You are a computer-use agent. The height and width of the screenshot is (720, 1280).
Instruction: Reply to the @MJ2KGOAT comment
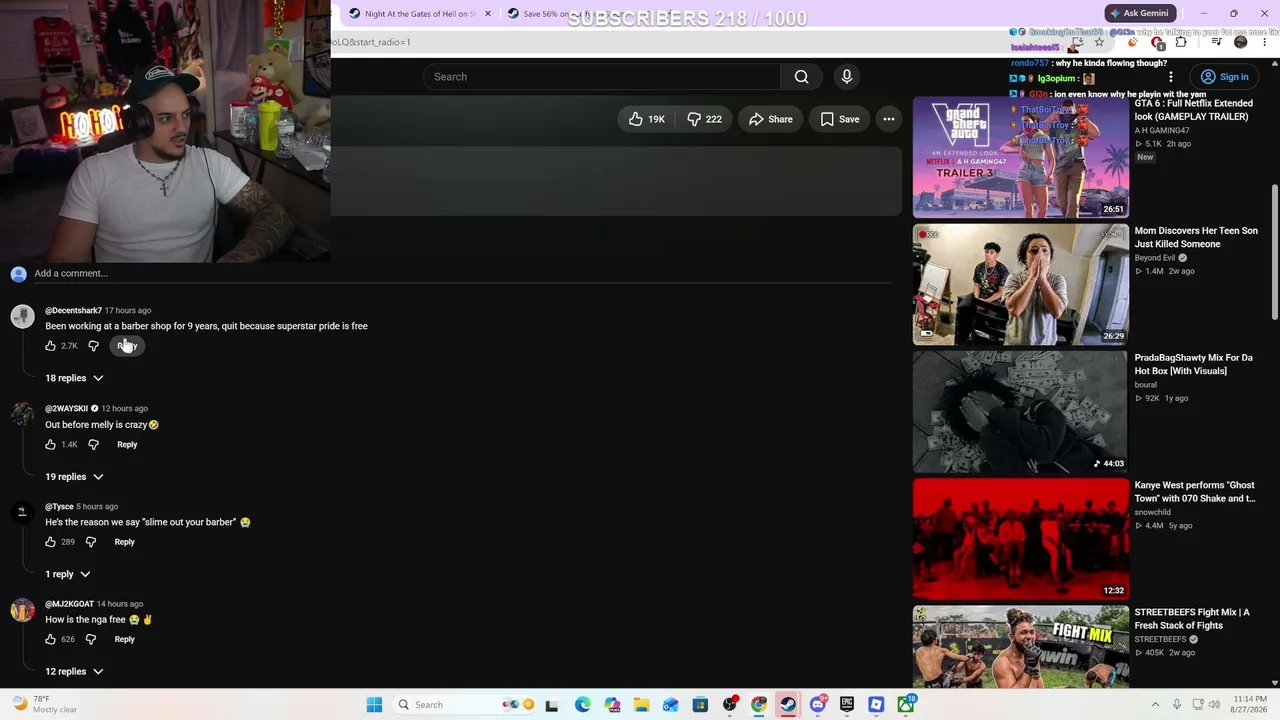tap(124, 639)
